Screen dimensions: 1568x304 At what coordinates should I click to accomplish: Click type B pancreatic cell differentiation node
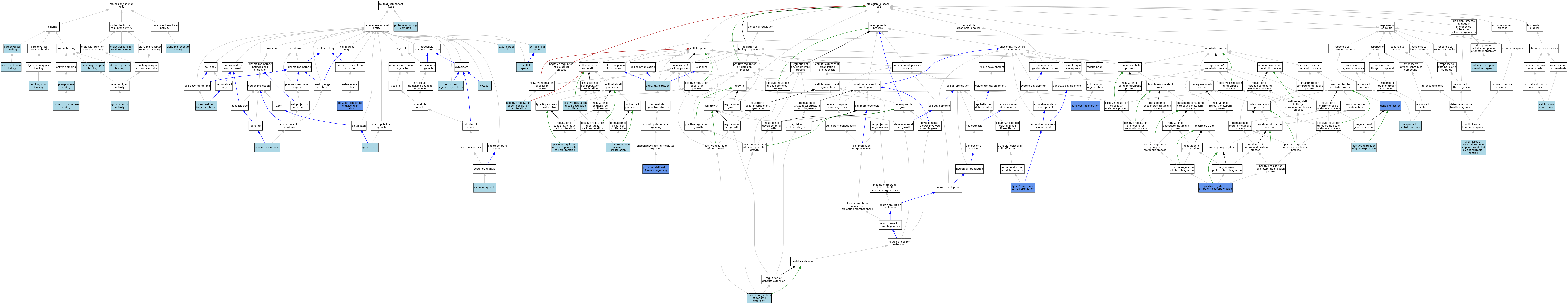coord(1023,188)
